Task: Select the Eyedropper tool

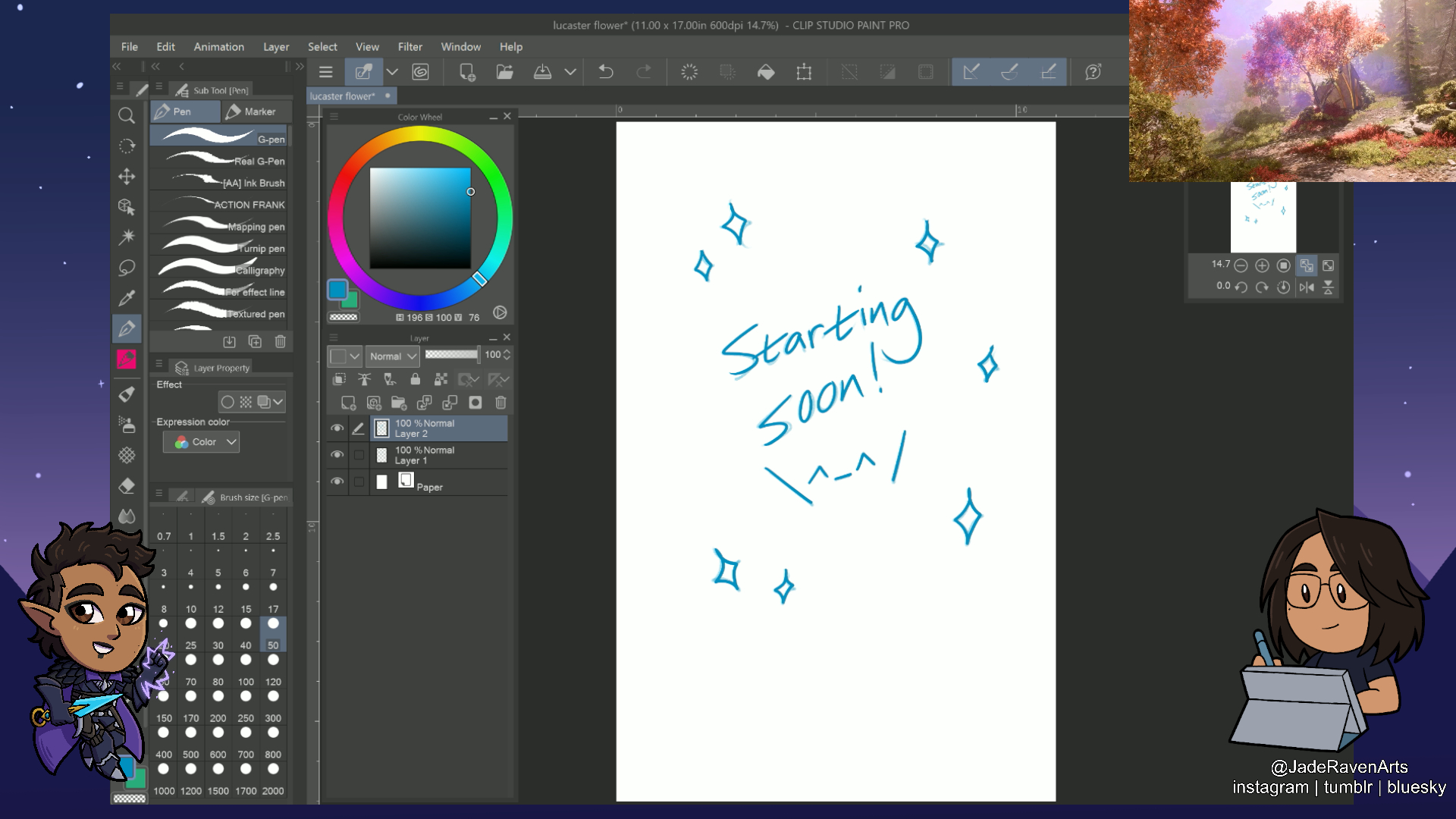Action: (127, 298)
